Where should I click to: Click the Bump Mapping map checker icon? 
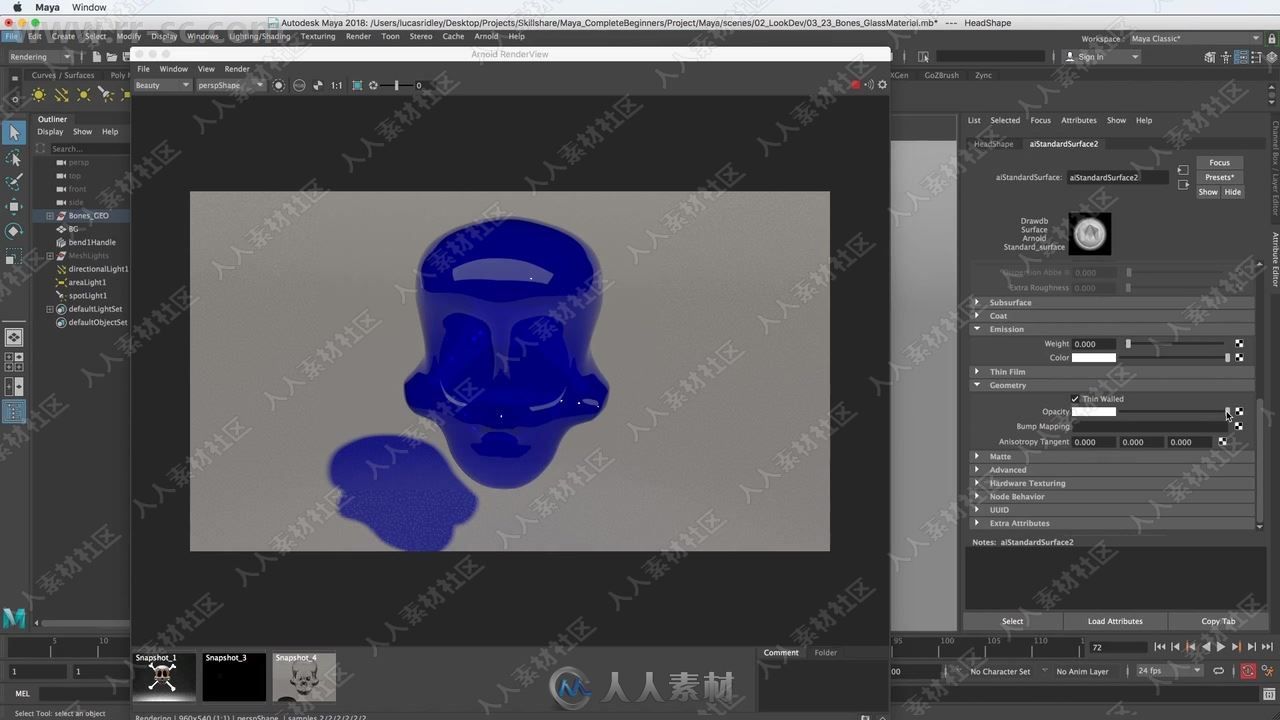[1239, 426]
